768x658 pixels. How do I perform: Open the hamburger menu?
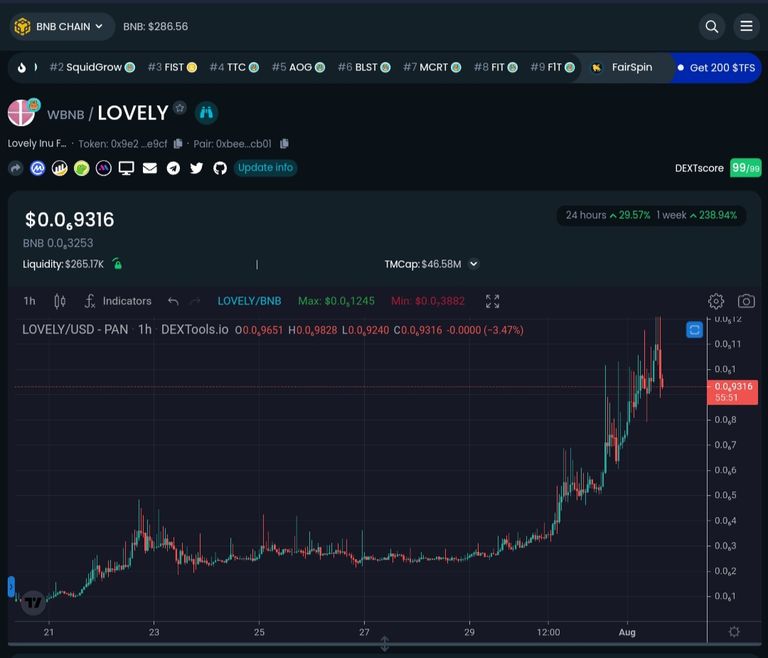[x=746, y=26]
